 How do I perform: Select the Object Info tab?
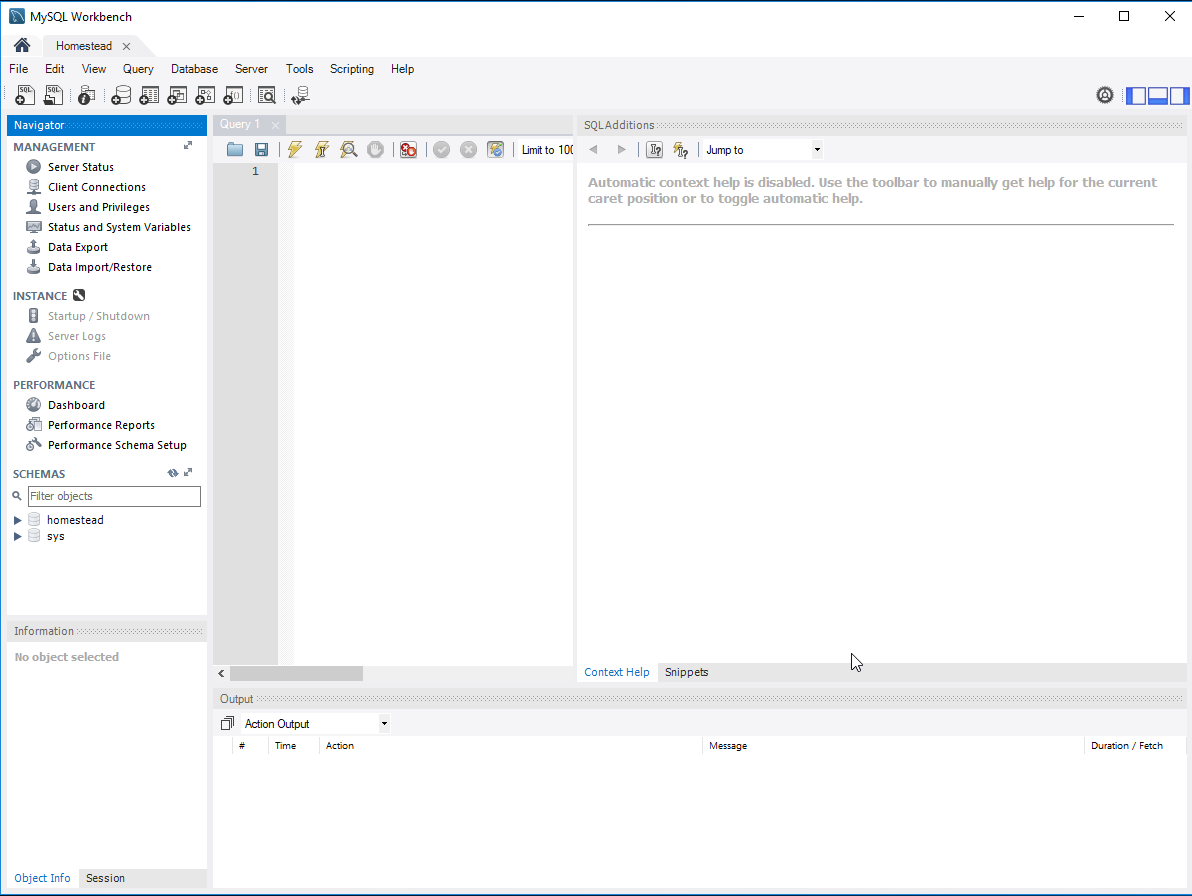coord(43,878)
